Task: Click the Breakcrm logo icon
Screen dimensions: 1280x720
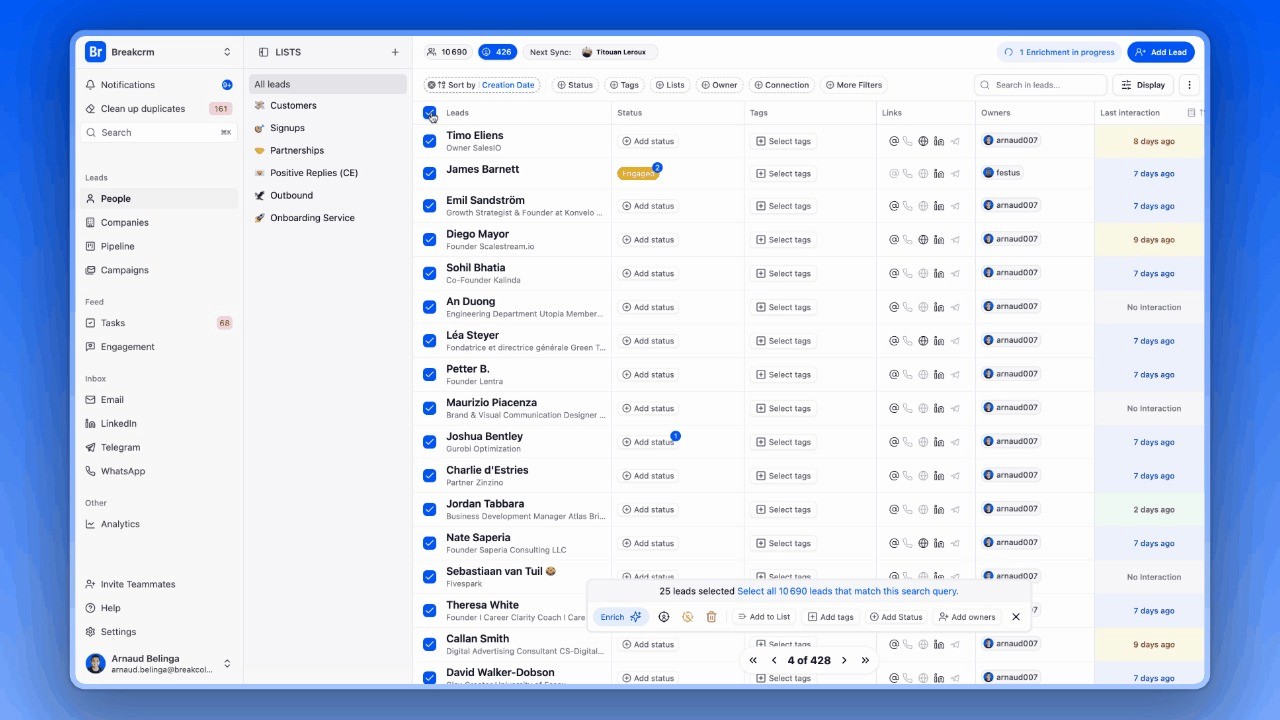Action: pos(96,52)
